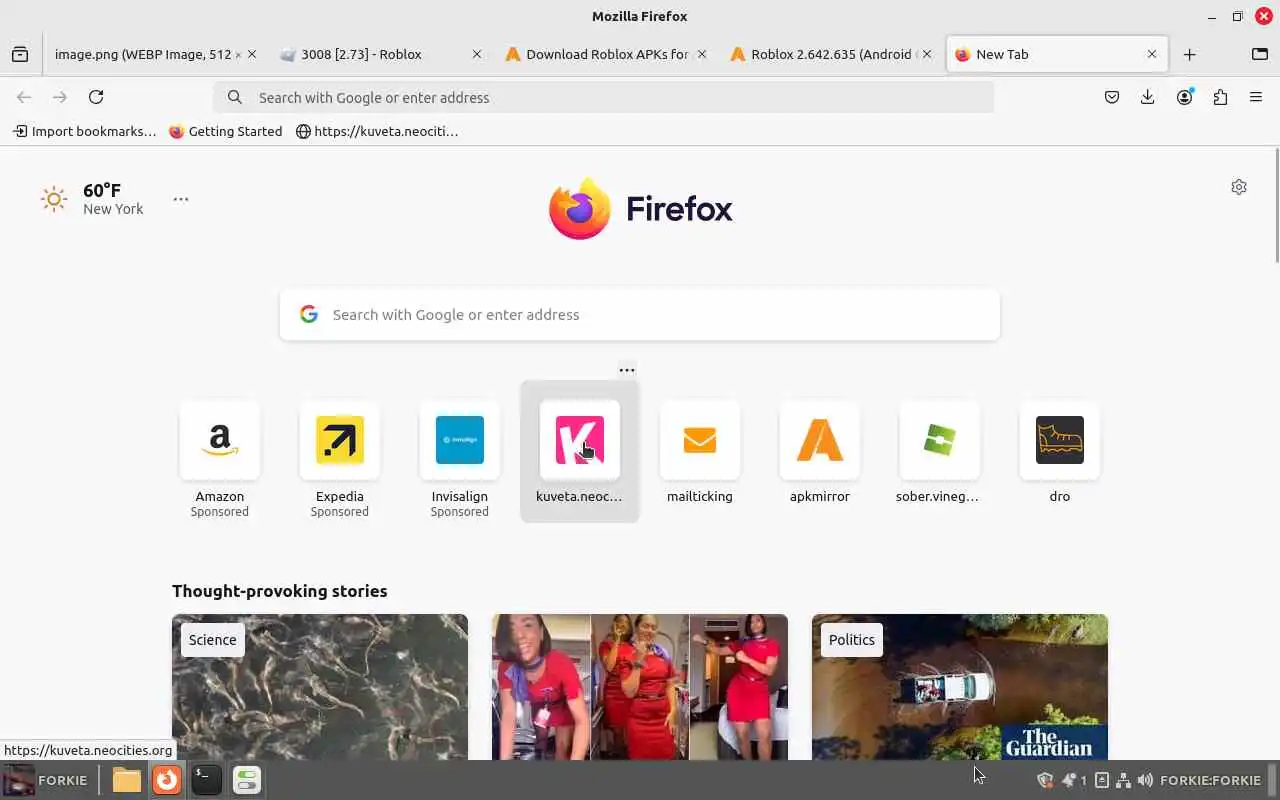Click the removable drives tray icon

coord(1102,780)
